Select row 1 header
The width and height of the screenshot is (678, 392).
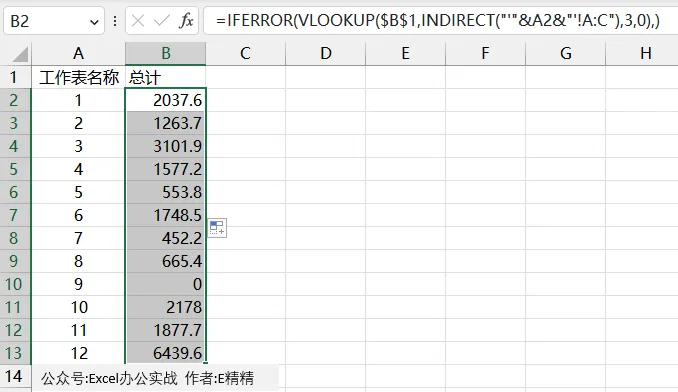point(15,77)
